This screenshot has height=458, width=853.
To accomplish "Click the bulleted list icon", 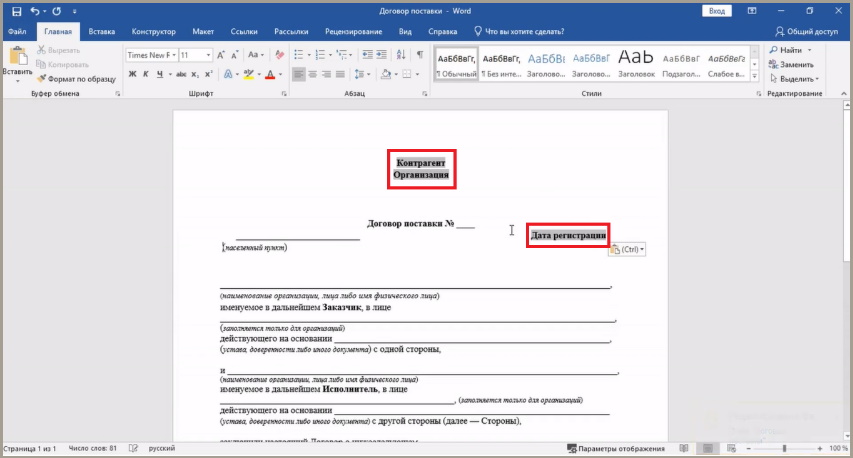I will coord(299,55).
